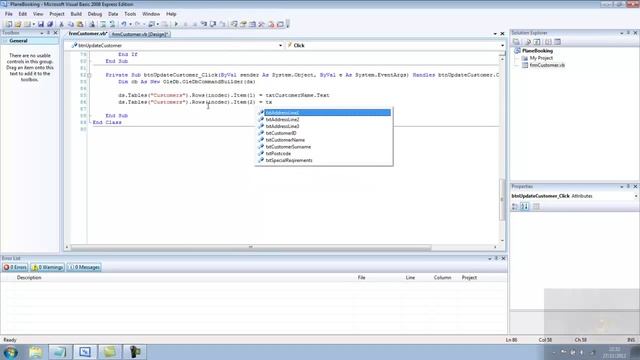Image resolution: width=640 pixels, height=360 pixels.
Task: Click the Copy toolbar icon
Action: [x=71, y=24]
